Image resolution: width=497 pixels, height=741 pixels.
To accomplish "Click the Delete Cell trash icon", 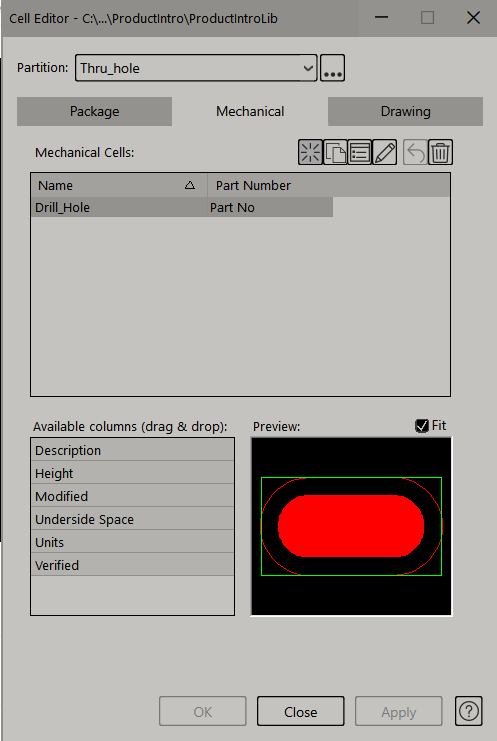I will point(440,152).
